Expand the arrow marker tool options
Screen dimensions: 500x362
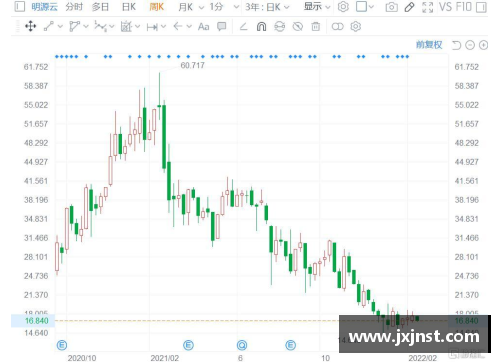[189, 27]
